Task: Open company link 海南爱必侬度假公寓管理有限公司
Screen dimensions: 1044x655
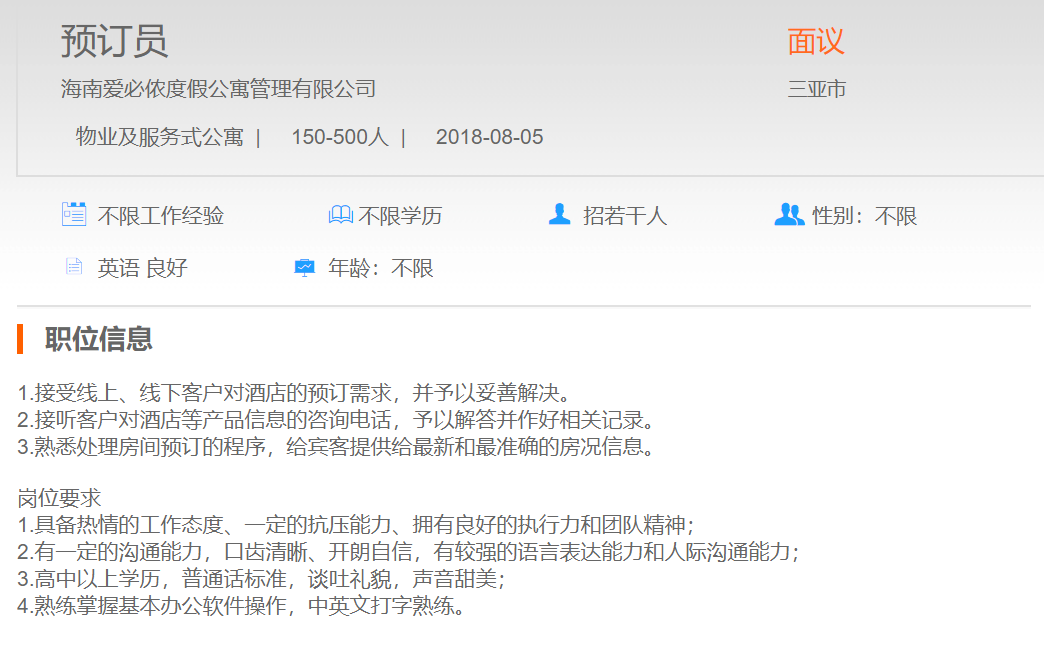Action: (x=218, y=89)
